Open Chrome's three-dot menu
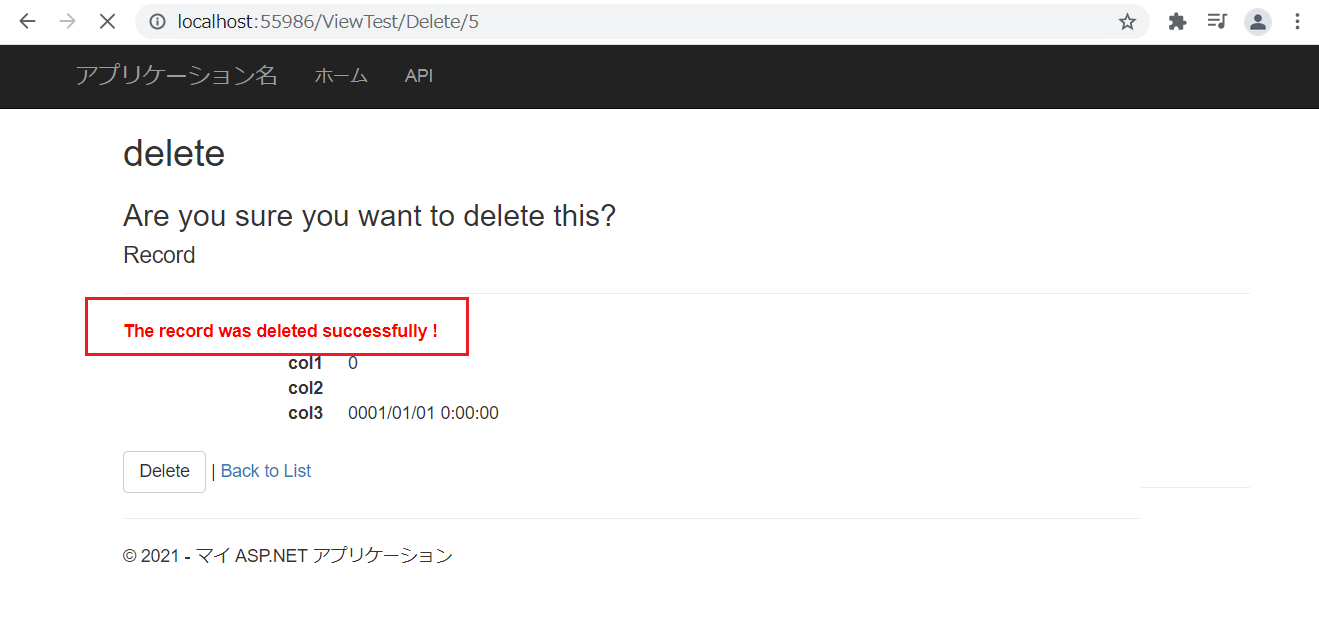Screen dimensions: 1319x634 click(1297, 21)
